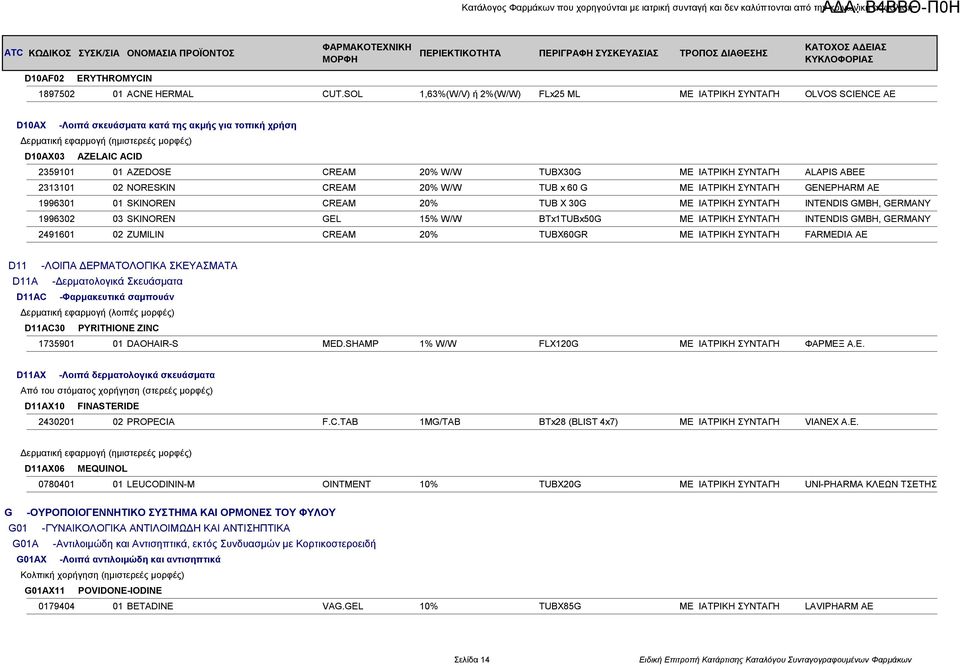Select the F.C.TAB form cell
Image resolution: width=960 pixels, height=666 pixels.
(x=340, y=422)
